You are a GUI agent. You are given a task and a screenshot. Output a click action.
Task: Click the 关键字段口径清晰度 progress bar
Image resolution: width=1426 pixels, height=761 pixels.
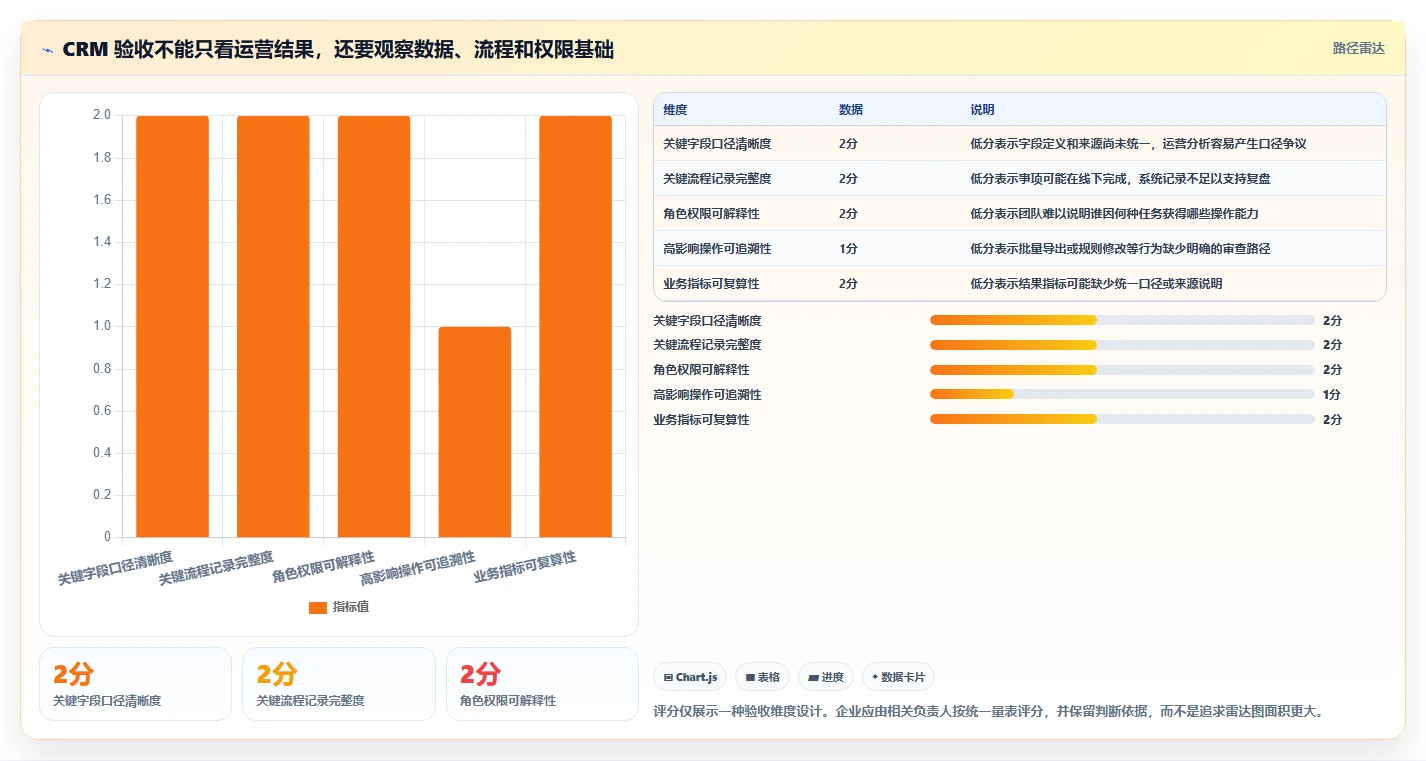(1122, 320)
